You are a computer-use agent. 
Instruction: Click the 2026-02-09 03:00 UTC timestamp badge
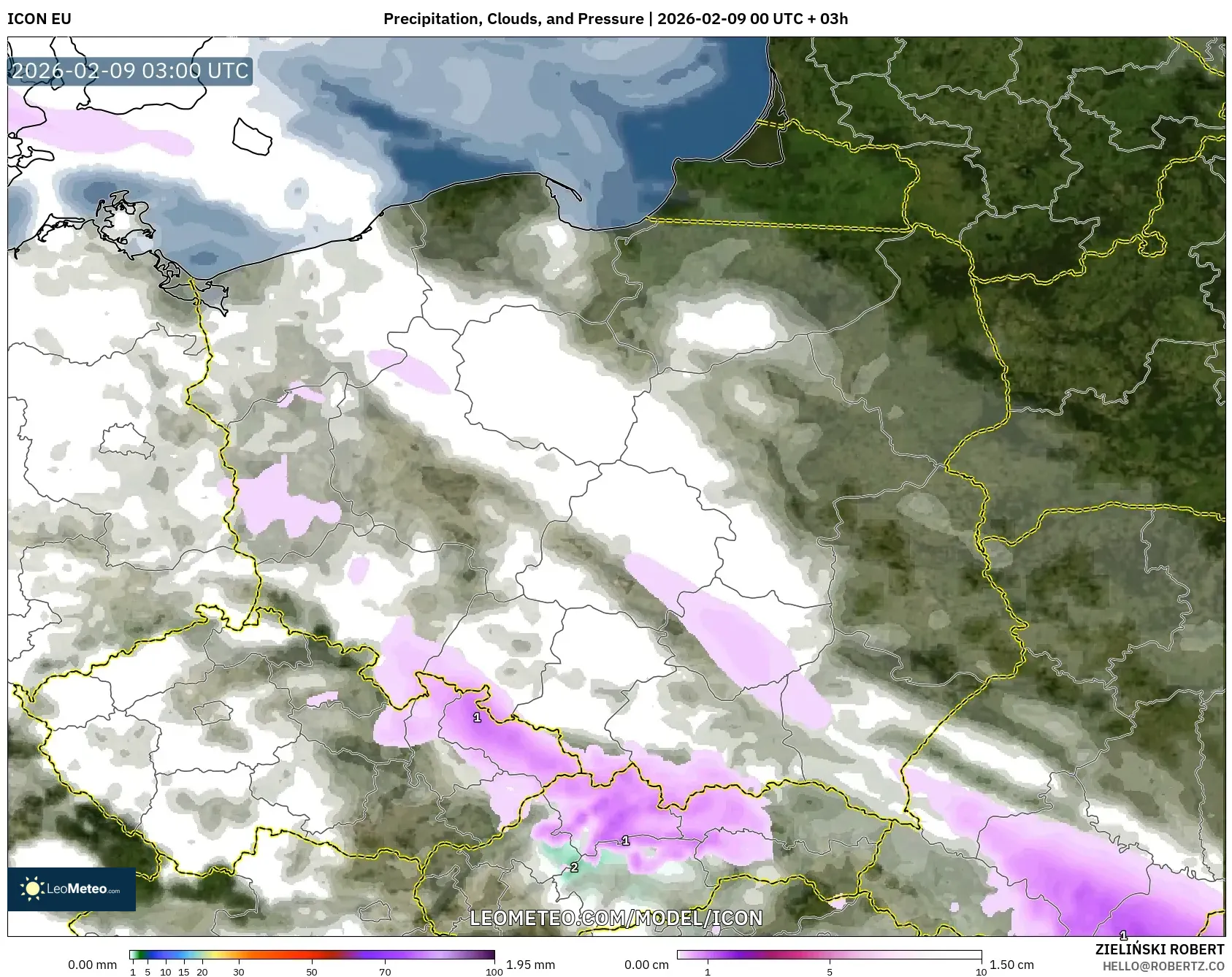click(x=130, y=71)
